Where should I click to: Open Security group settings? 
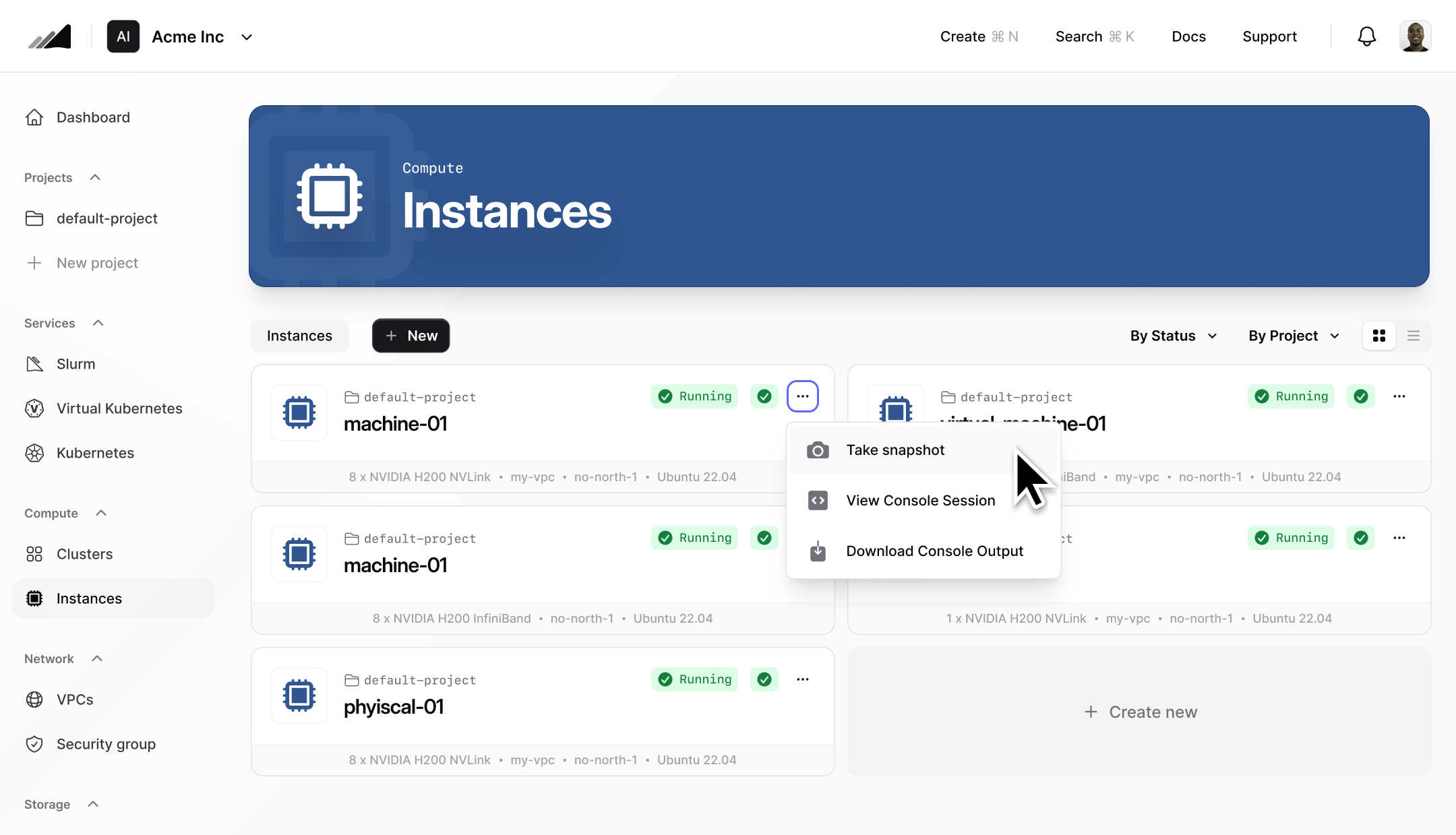[106, 744]
